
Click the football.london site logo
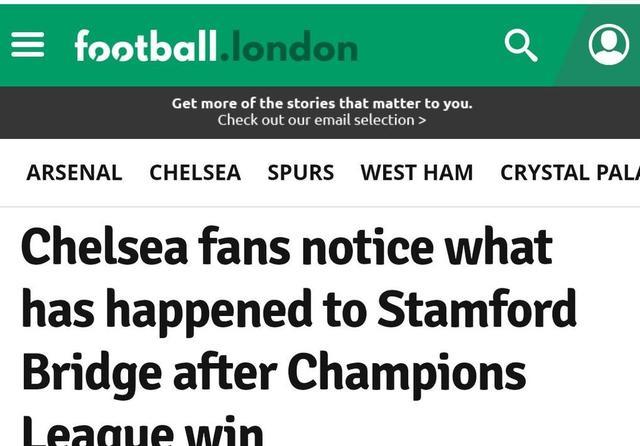[215, 46]
